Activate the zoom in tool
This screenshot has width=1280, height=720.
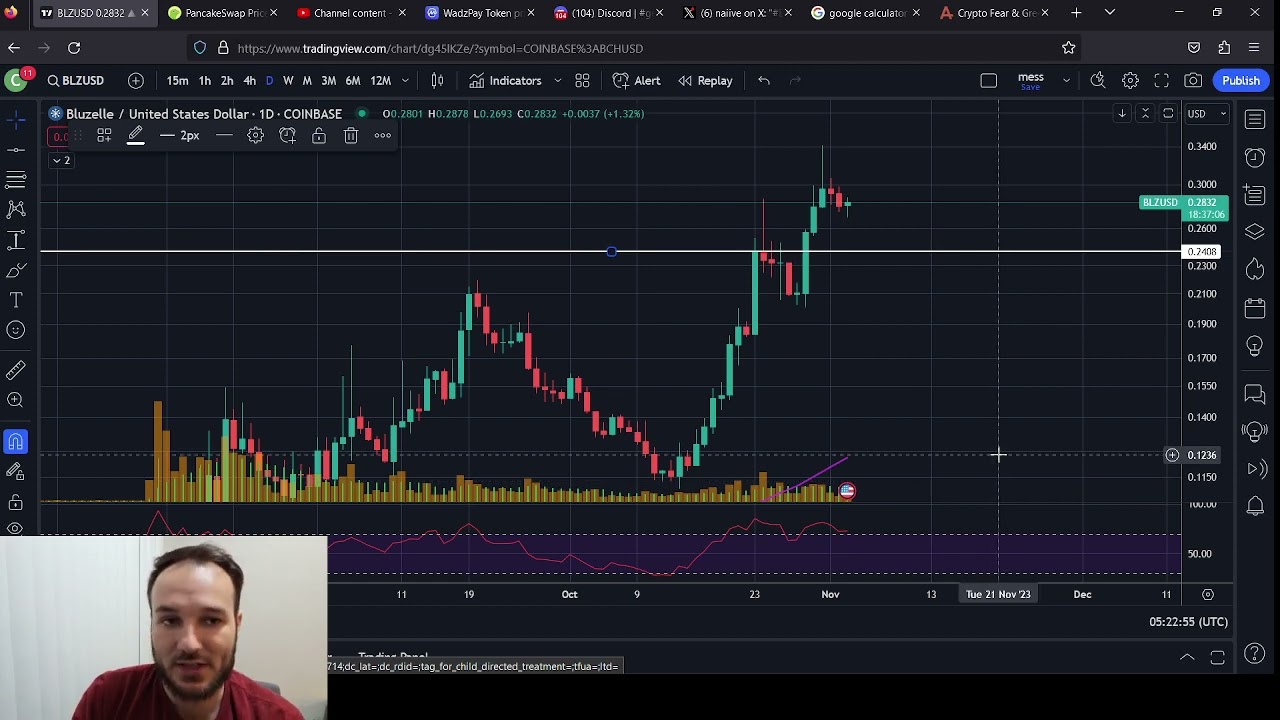16,400
